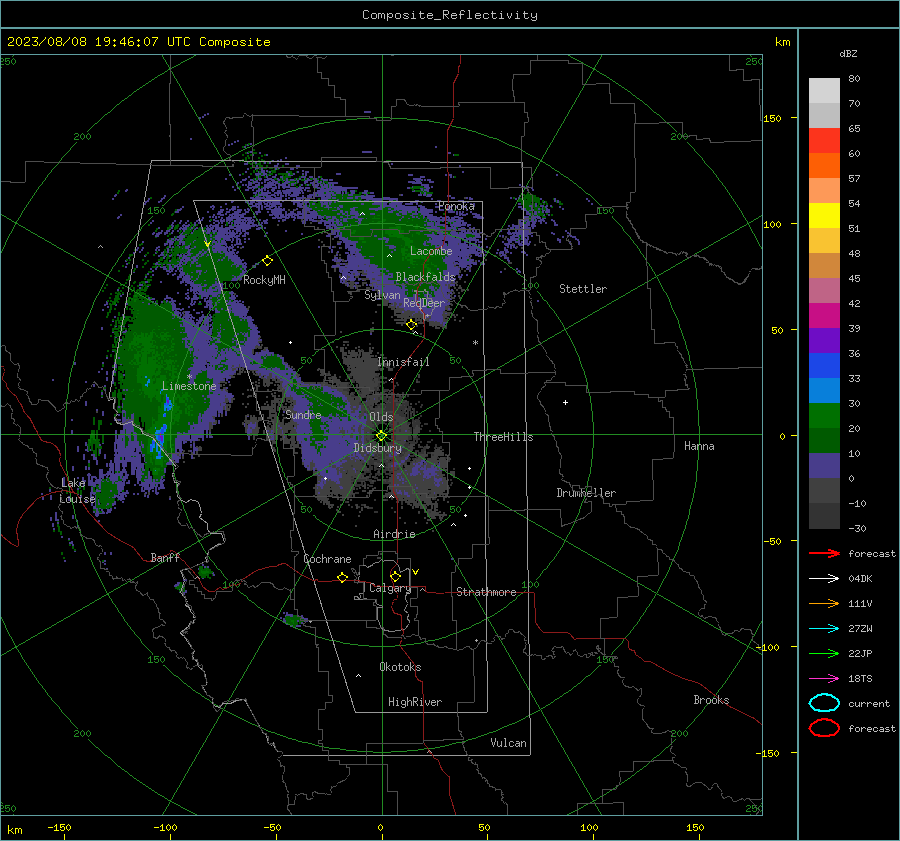Click the Innisfail label
Image resolution: width=900 pixels, height=841 pixels.
click(x=403, y=362)
